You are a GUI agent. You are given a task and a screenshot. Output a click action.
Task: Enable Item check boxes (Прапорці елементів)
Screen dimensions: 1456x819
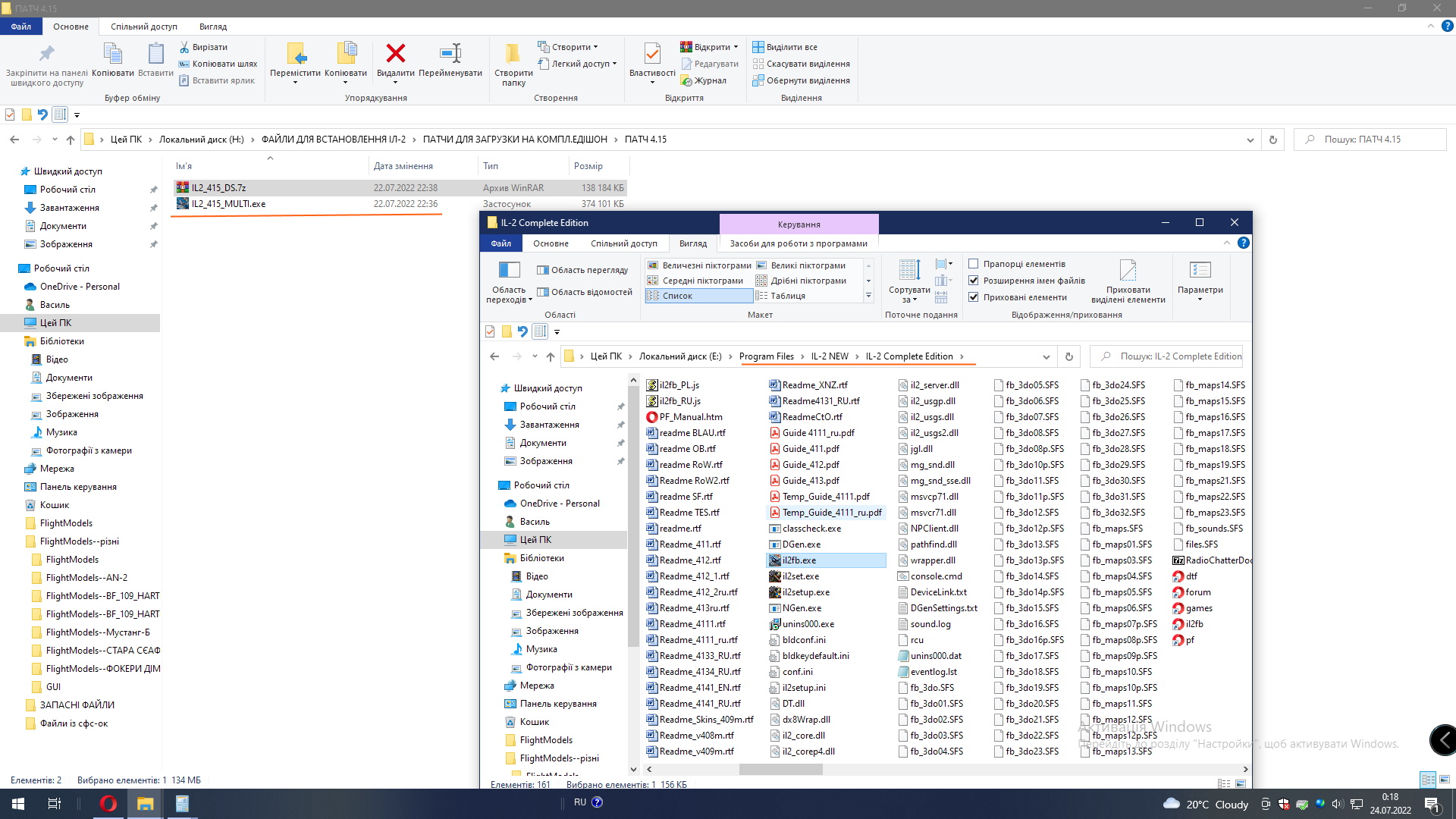tap(974, 264)
